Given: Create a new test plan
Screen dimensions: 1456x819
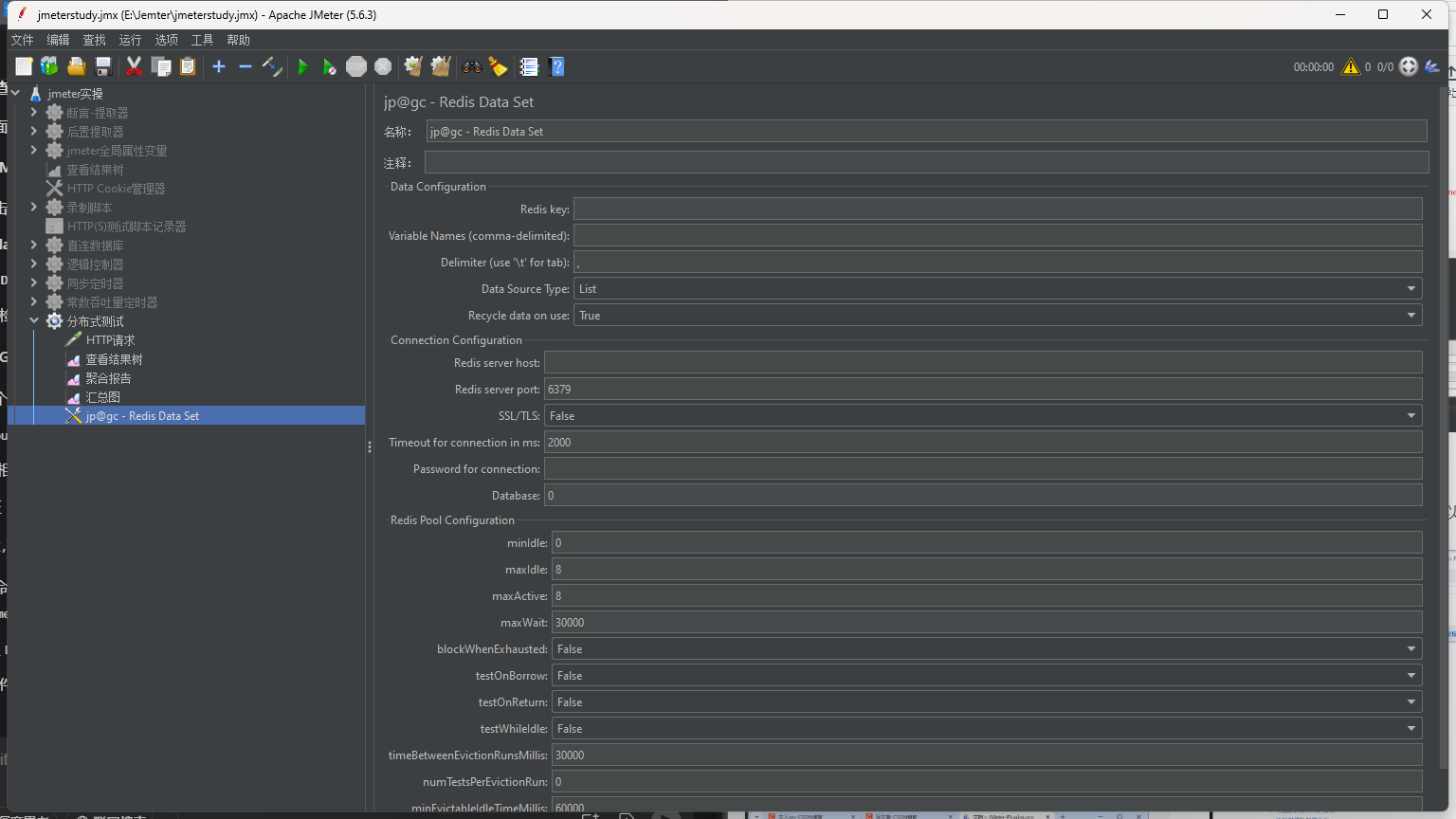Looking at the screenshot, I should (x=24, y=66).
